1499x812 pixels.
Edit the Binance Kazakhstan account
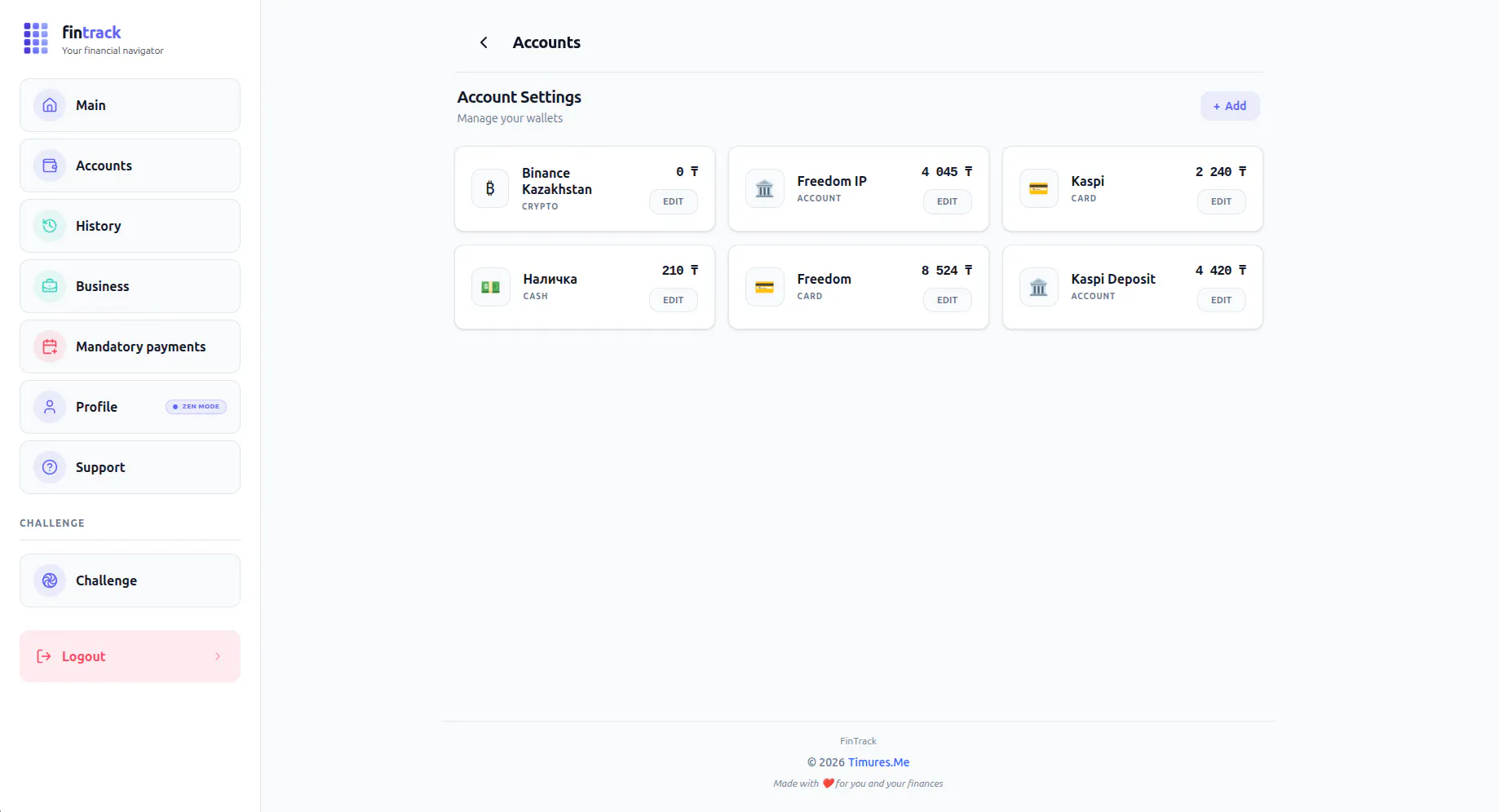tap(673, 201)
